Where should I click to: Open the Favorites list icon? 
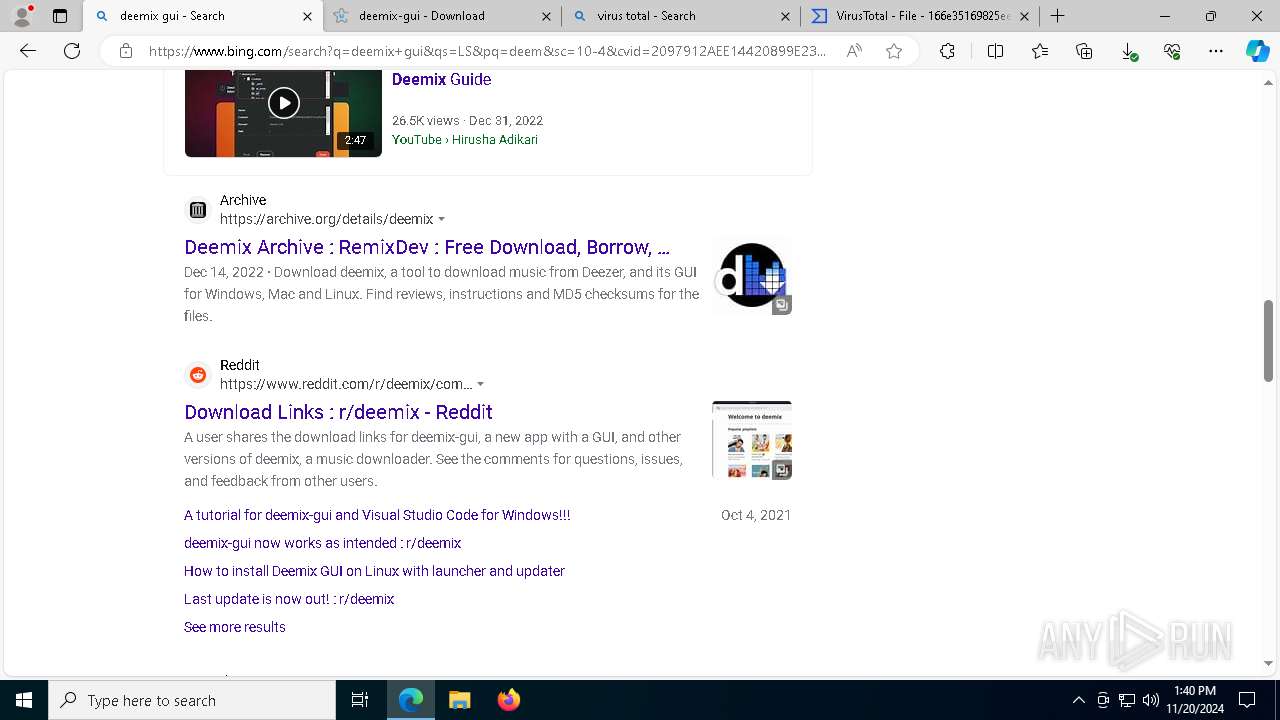[1040, 51]
